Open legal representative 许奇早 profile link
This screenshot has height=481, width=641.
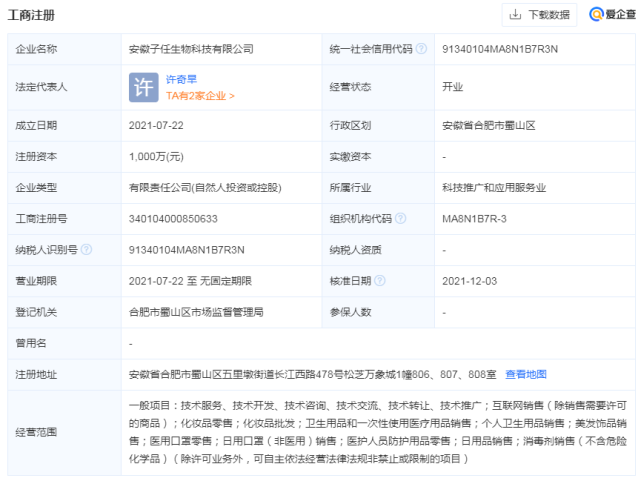pyautogui.click(x=182, y=78)
